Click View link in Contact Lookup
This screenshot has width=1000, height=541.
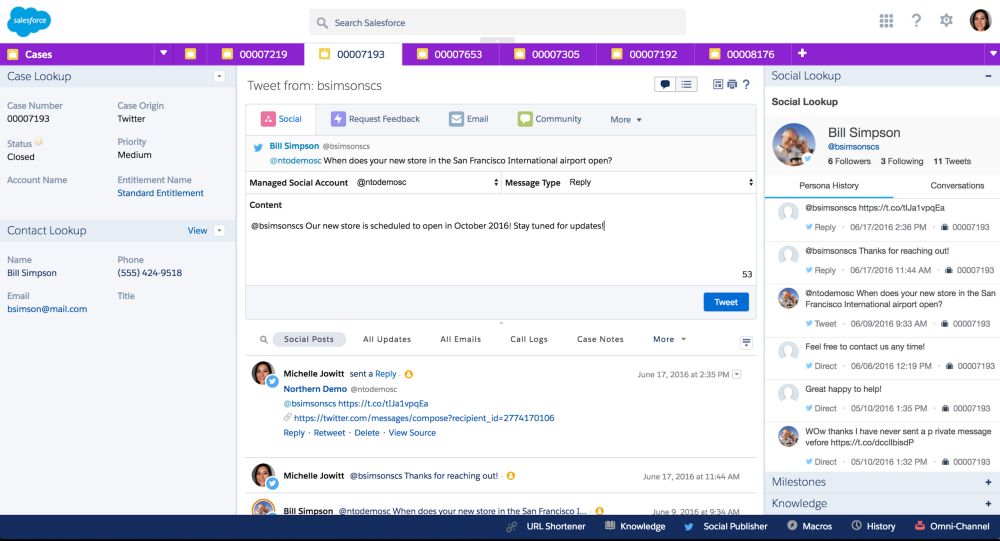[197, 230]
